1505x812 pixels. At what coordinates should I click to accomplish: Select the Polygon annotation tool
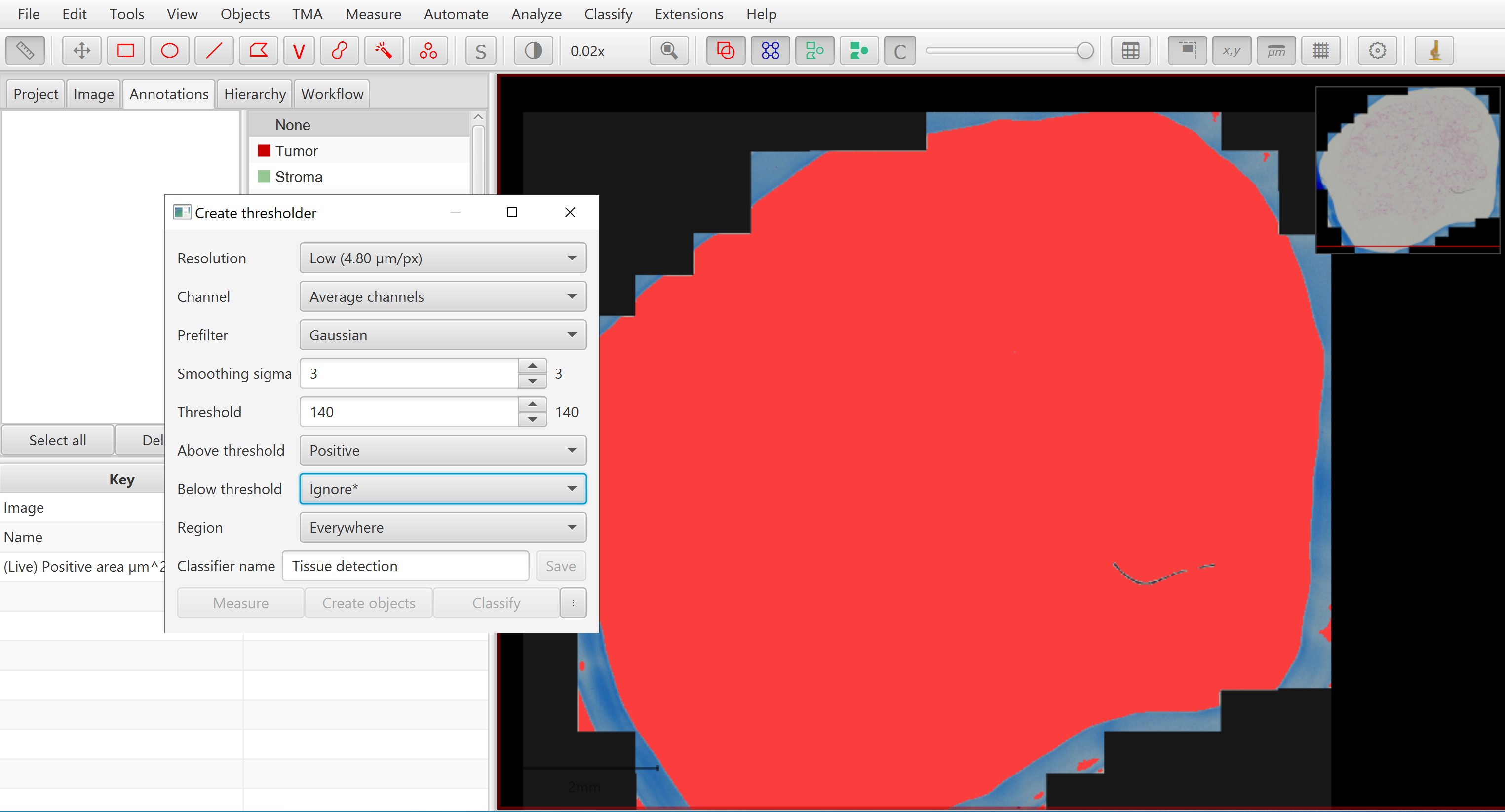(x=258, y=50)
